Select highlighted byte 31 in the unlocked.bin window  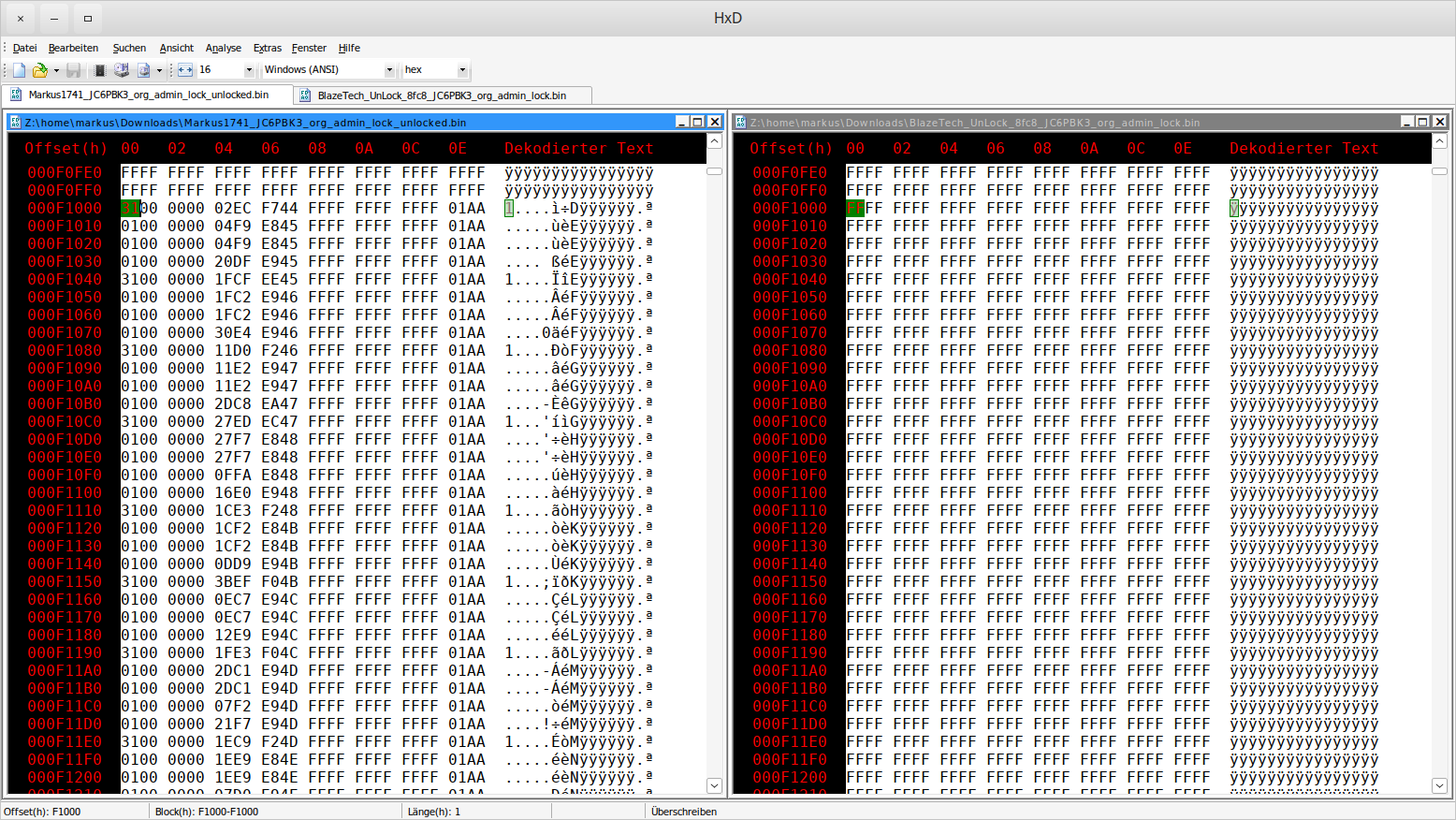(x=130, y=208)
